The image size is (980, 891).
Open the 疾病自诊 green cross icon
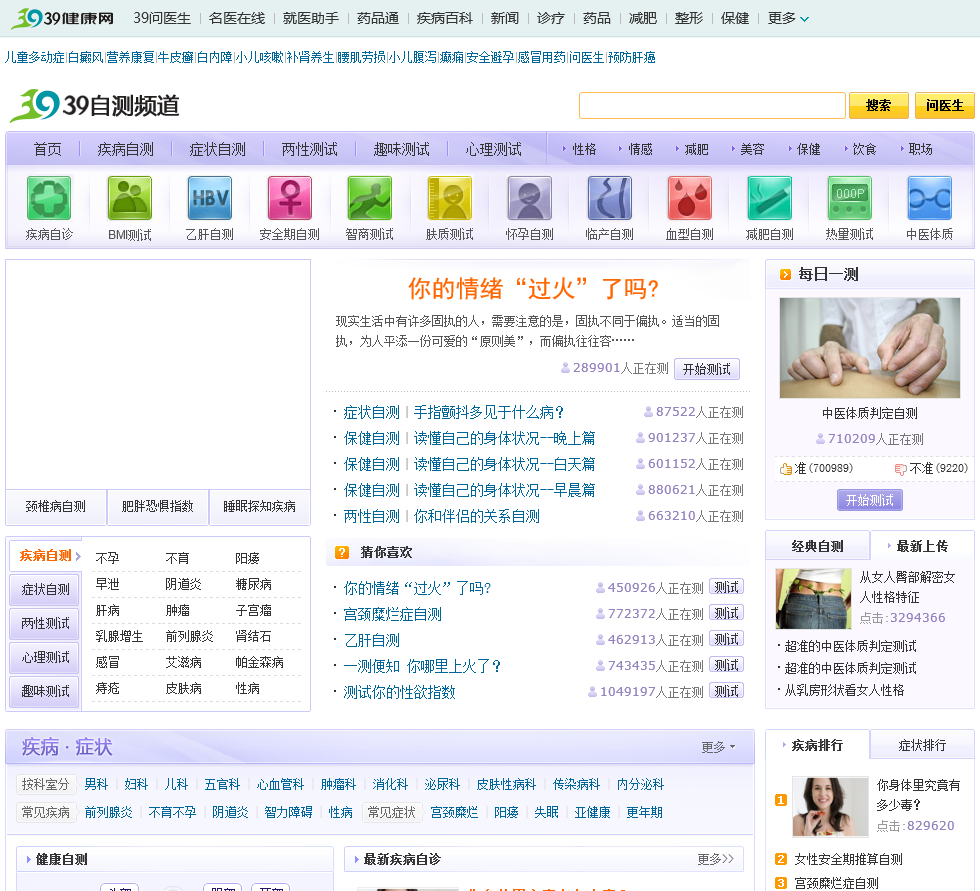pyautogui.click(x=49, y=198)
